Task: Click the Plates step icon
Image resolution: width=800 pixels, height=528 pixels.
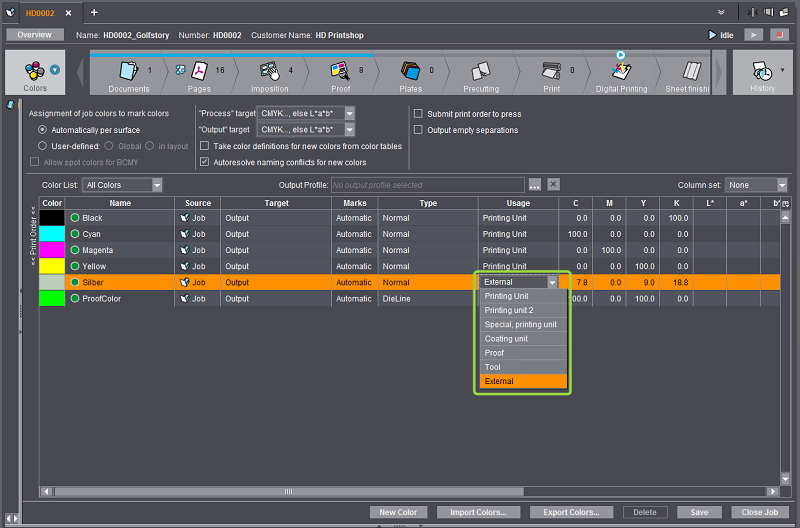Action: click(411, 71)
